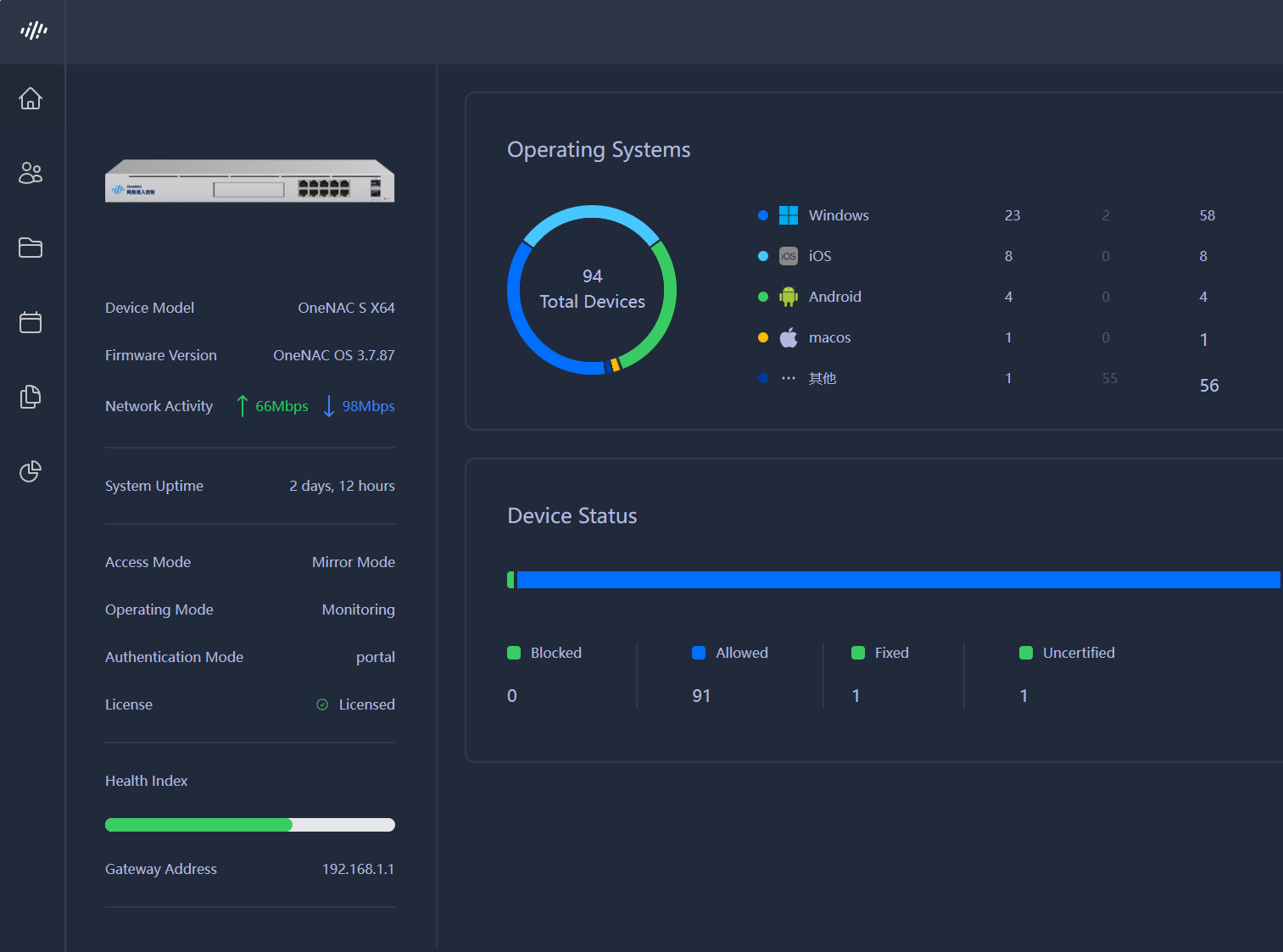1283x952 pixels.
Task: Open the pie chart reports icon
Action: [31, 471]
